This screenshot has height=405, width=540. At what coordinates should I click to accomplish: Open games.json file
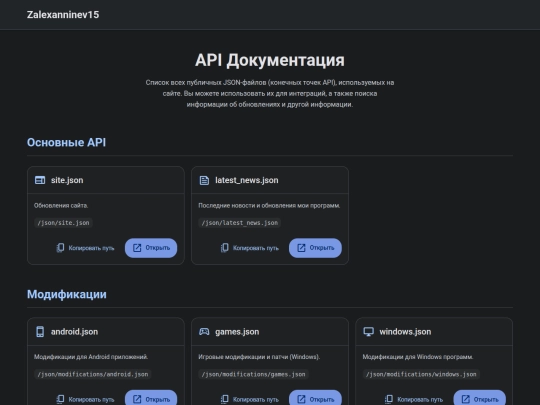pyautogui.click(x=315, y=398)
